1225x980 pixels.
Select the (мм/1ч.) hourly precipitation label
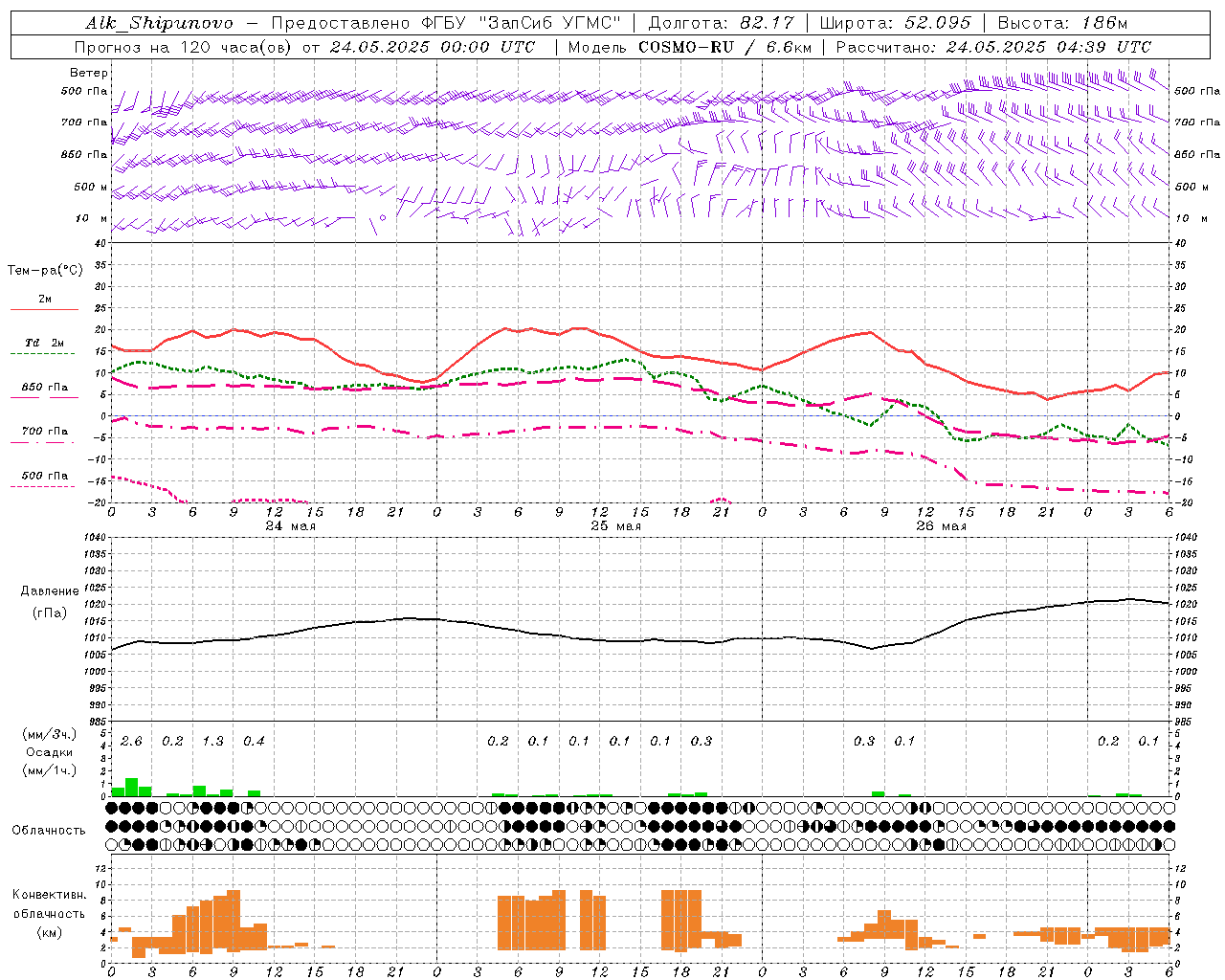50,770
